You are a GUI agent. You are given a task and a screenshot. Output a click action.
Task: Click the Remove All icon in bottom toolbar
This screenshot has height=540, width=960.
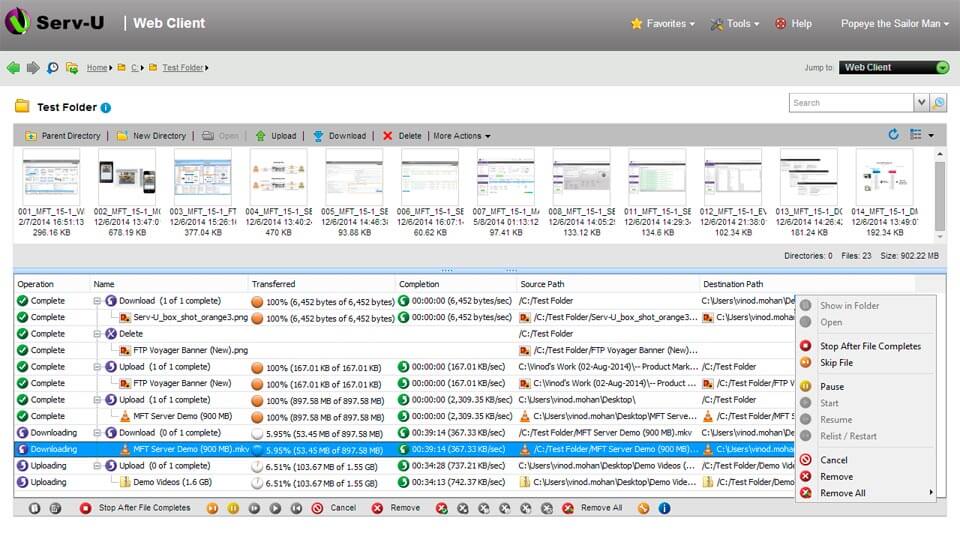click(568, 508)
